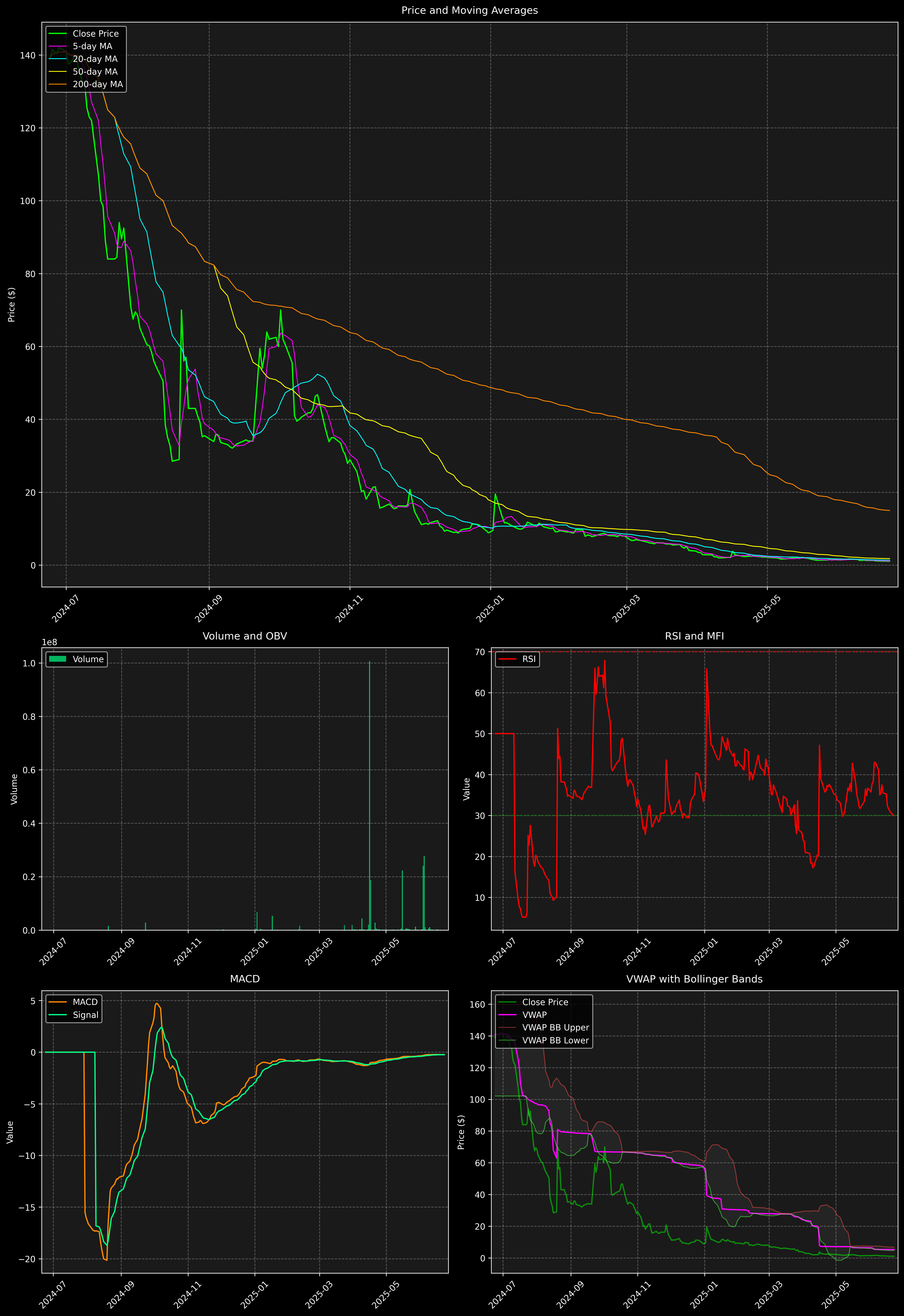
Task: Click the "Price ($)" y-axis label of VWAP chart
Action: [461, 1132]
